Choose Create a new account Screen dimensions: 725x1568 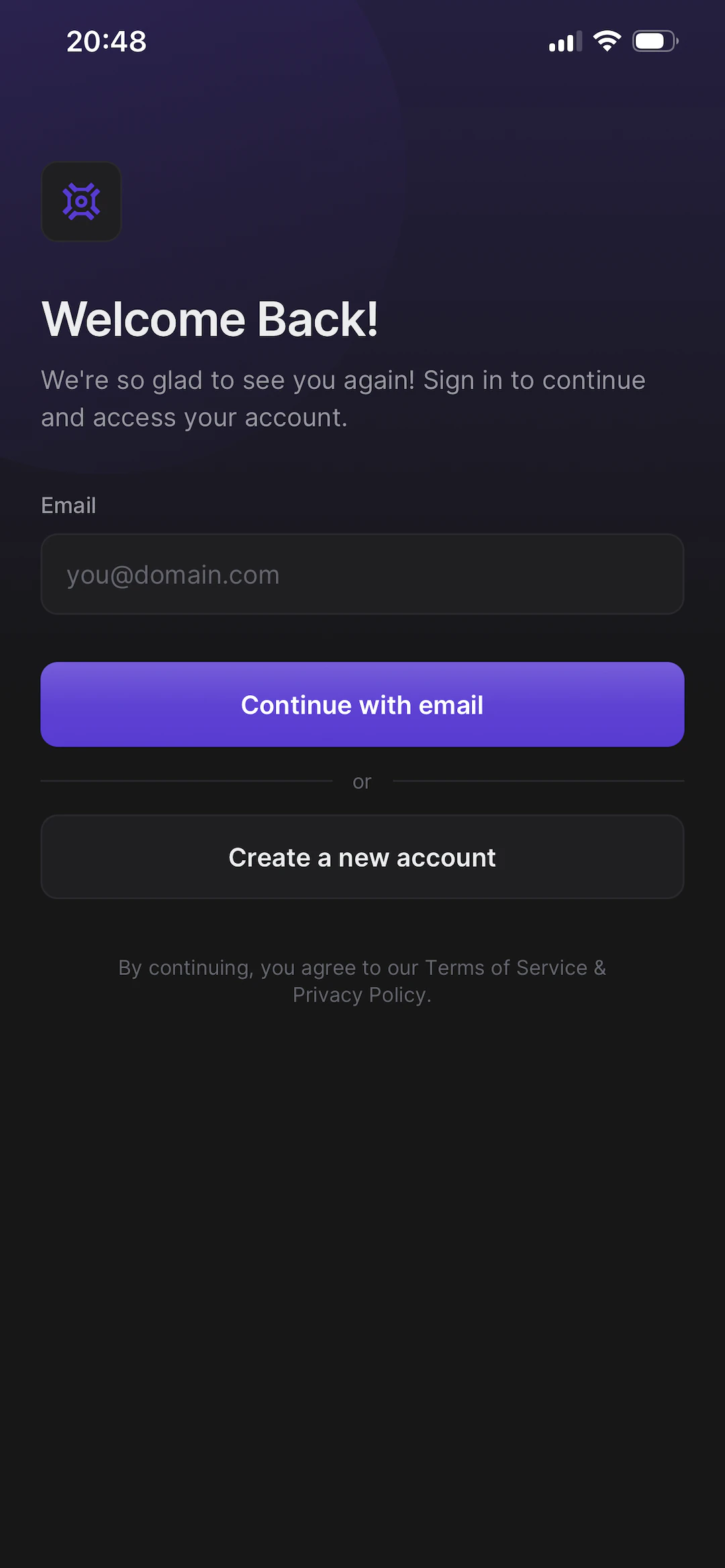click(362, 857)
